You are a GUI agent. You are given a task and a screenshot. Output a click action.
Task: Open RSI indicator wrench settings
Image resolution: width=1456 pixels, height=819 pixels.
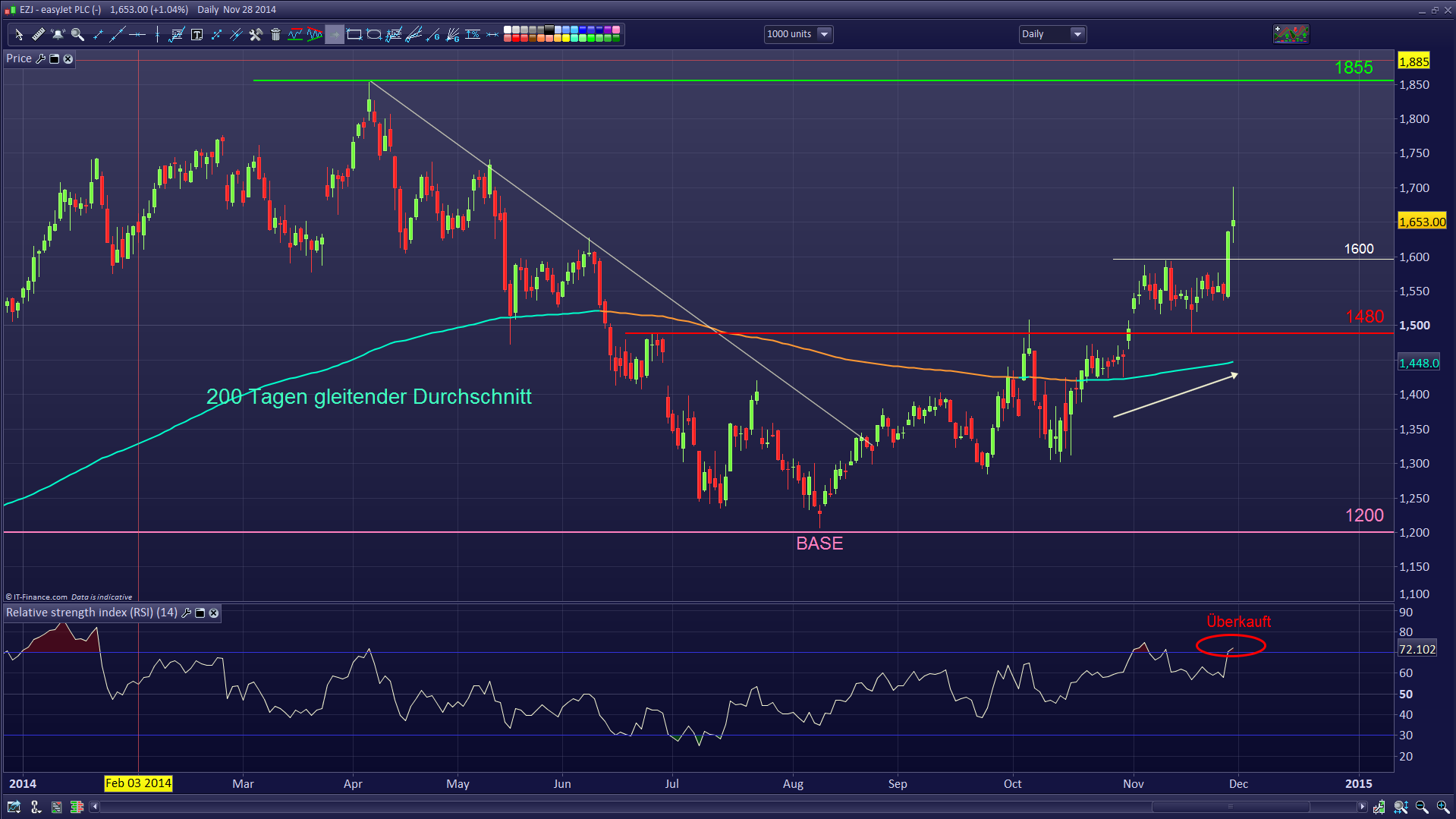point(187,613)
